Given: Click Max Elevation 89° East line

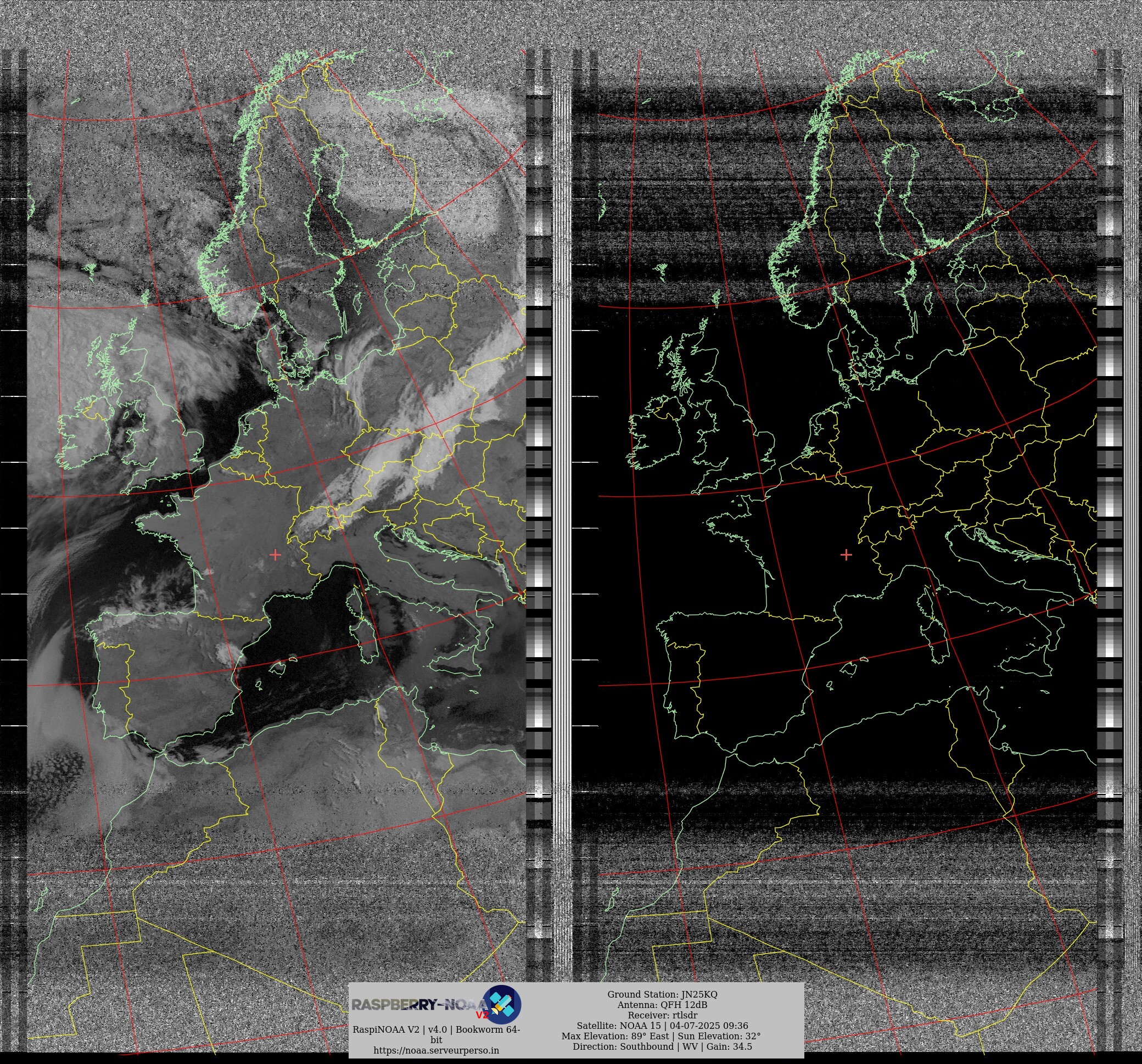Looking at the screenshot, I should [662, 1036].
